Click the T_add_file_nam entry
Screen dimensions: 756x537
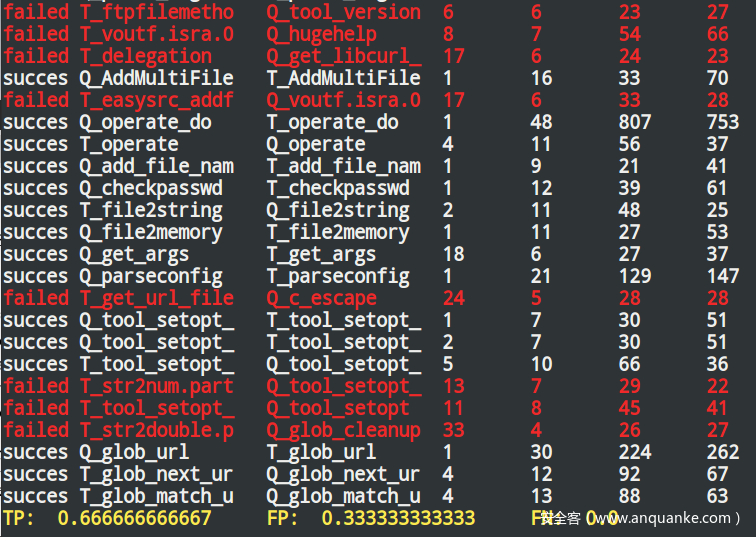click(344, 166)
